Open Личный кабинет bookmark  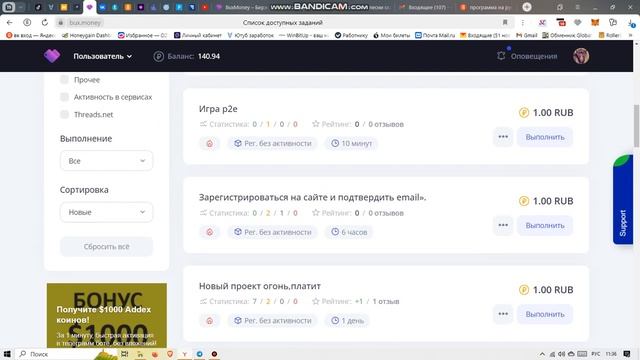(198, 35)
